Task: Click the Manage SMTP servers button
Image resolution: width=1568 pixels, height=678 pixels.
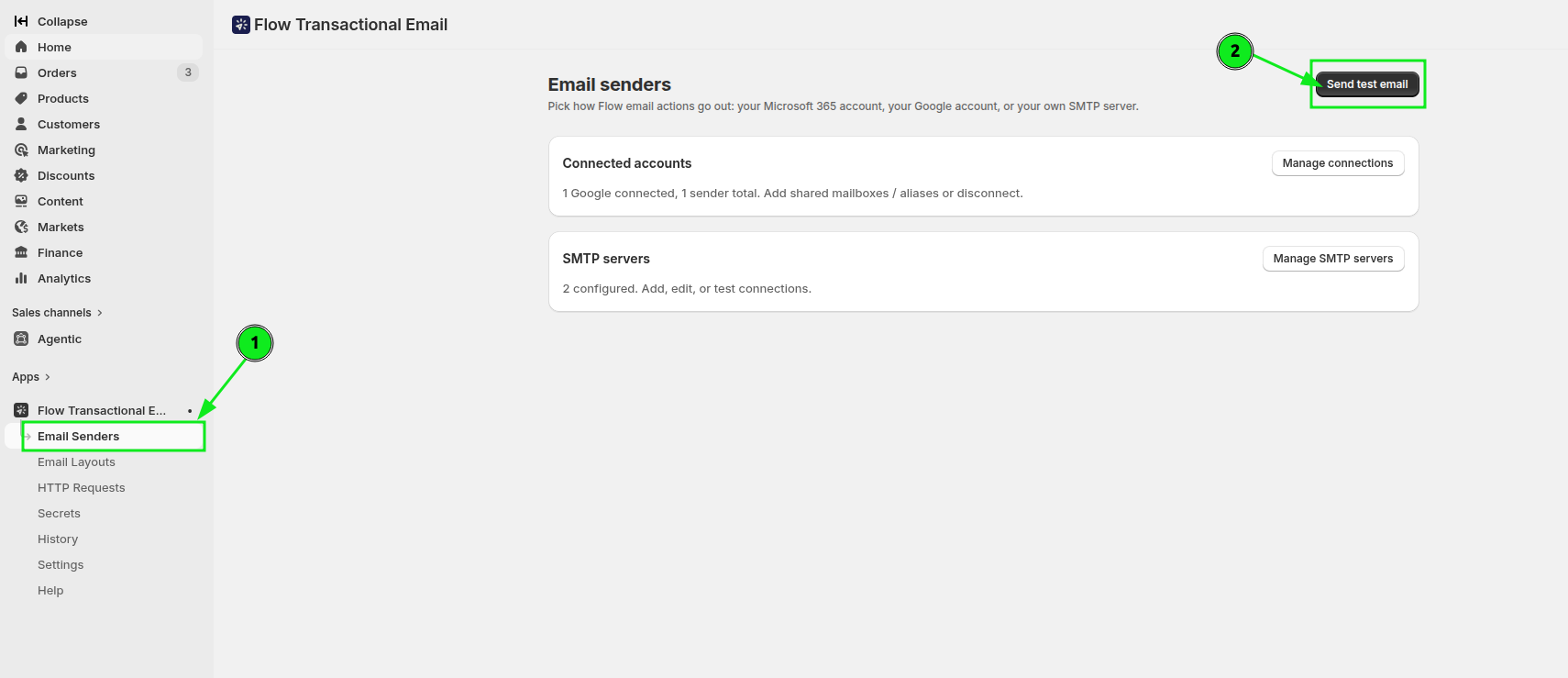Action: [1333, 259]
